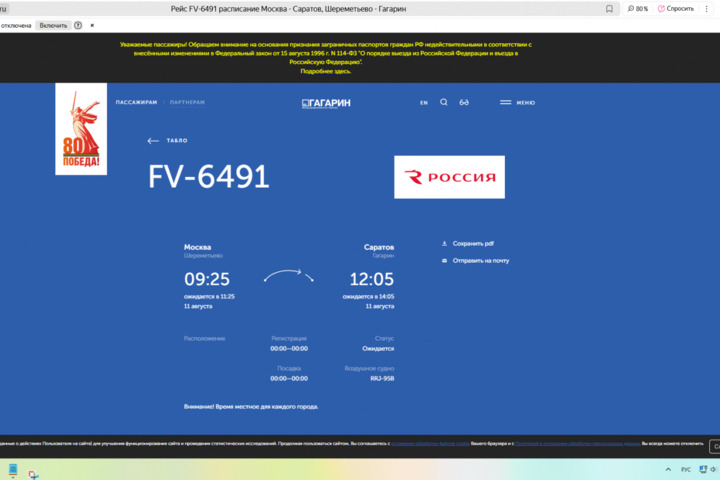Click the local time warning note
The height and width of the screenshot is (480, 720).
(251, 407)
